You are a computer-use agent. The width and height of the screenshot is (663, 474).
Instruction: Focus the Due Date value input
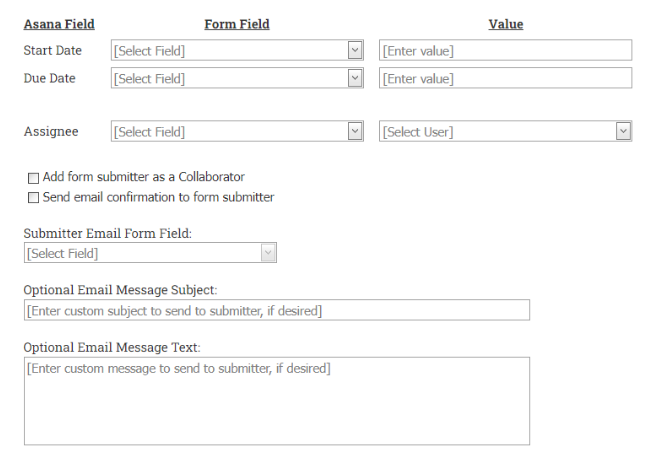pos(505,78)
